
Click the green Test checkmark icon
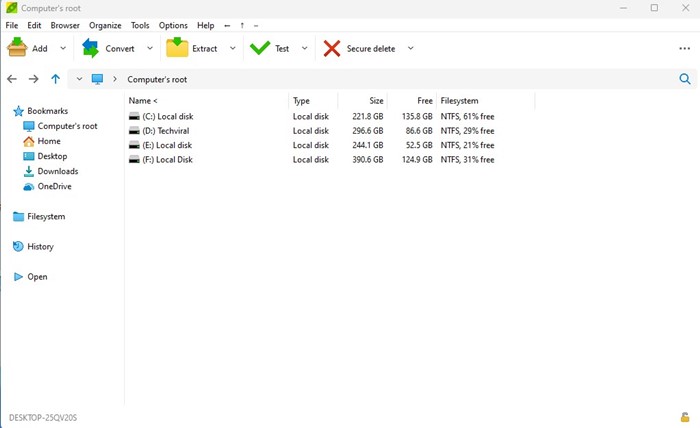point(260,48)
